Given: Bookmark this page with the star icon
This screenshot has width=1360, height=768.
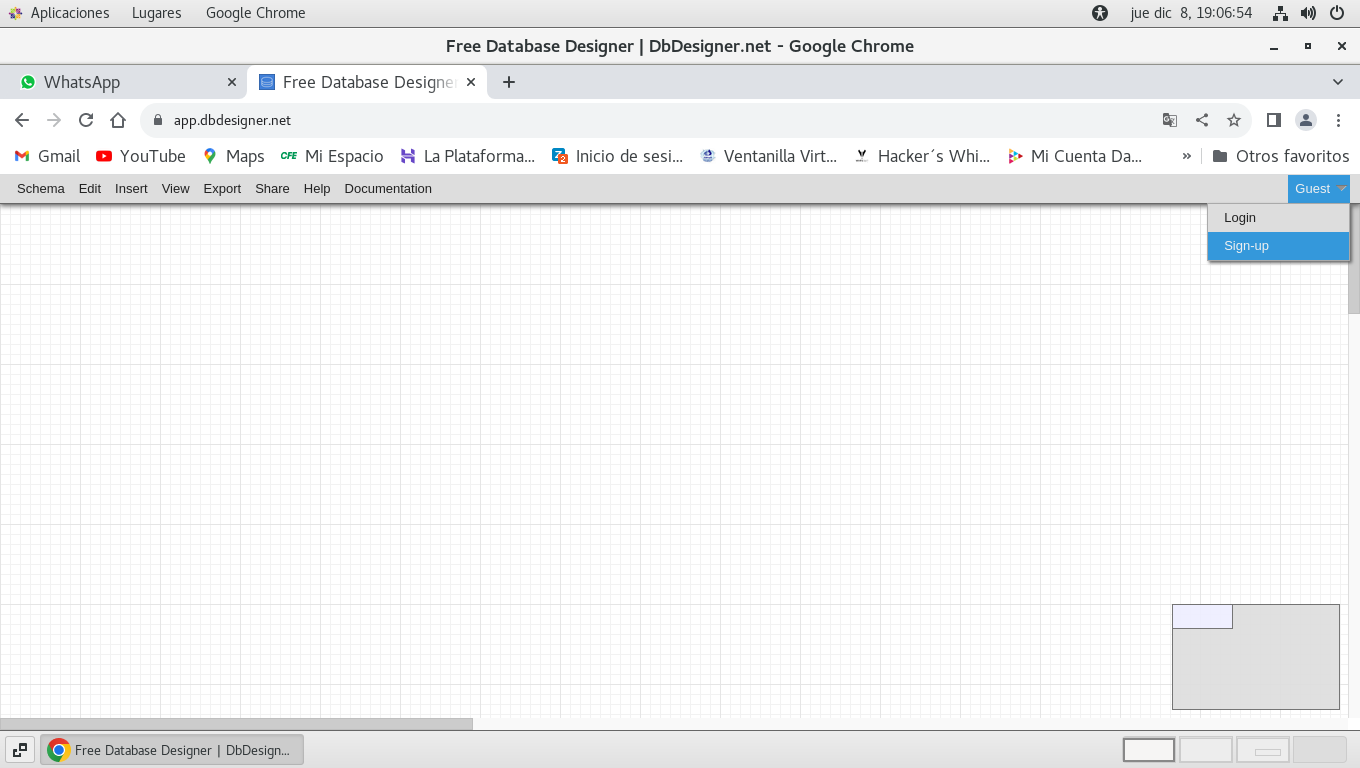Looking at the screenshot, I should coord(1234,120).
